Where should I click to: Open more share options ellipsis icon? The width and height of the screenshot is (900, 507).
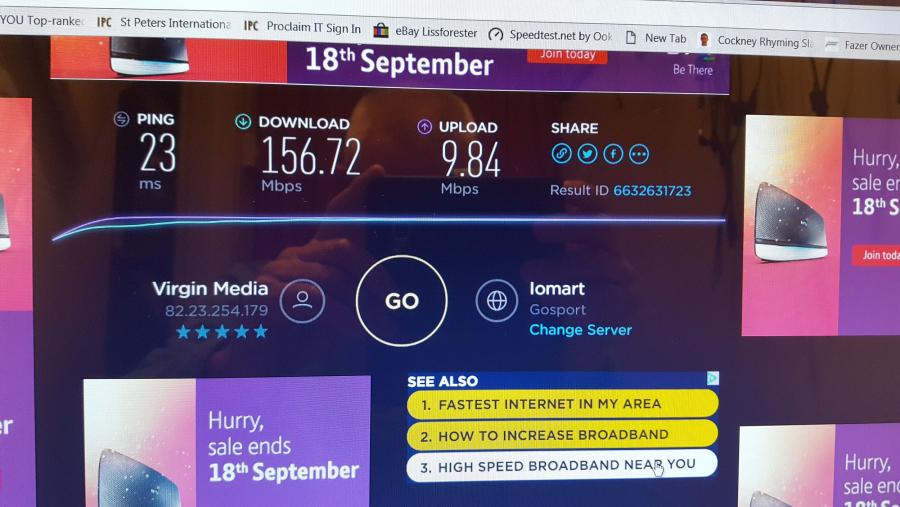tap(639, 154)
